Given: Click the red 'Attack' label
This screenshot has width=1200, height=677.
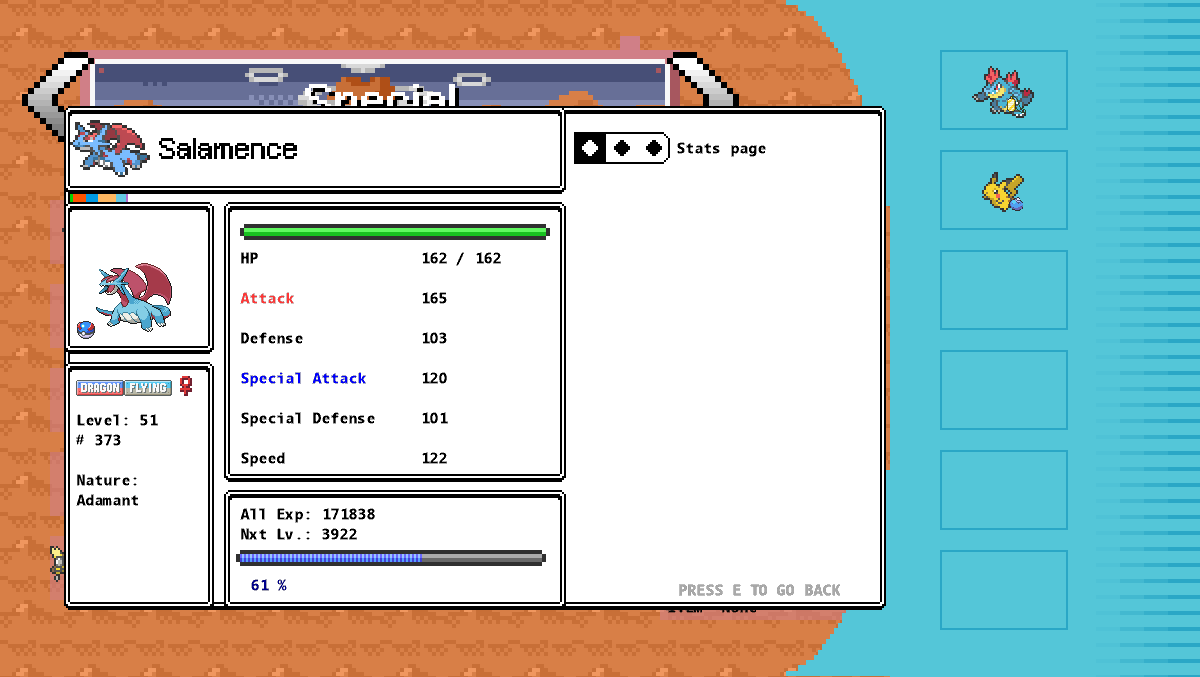Looking at the screenshot, I should (x=267, y=298).
